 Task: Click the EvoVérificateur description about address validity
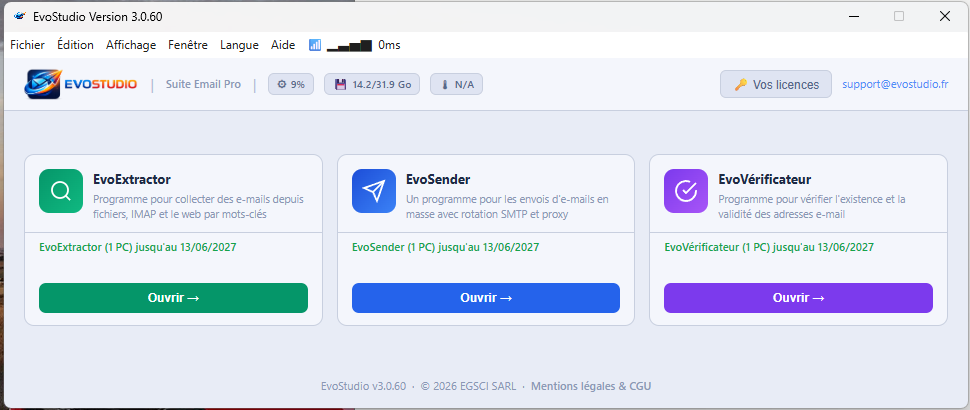812,207
